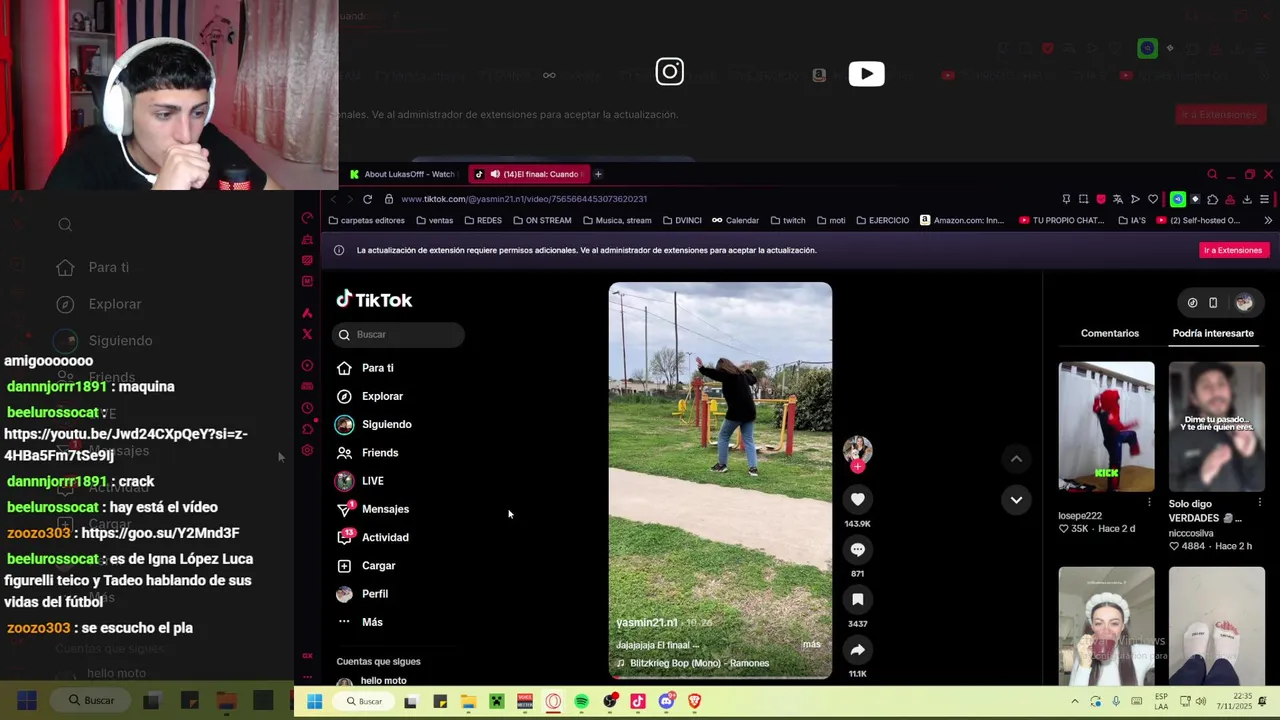Open TikTok app from the taskbar
Image resolution: width=1280 pixels, height=720 pixels.
pos(638,702)
